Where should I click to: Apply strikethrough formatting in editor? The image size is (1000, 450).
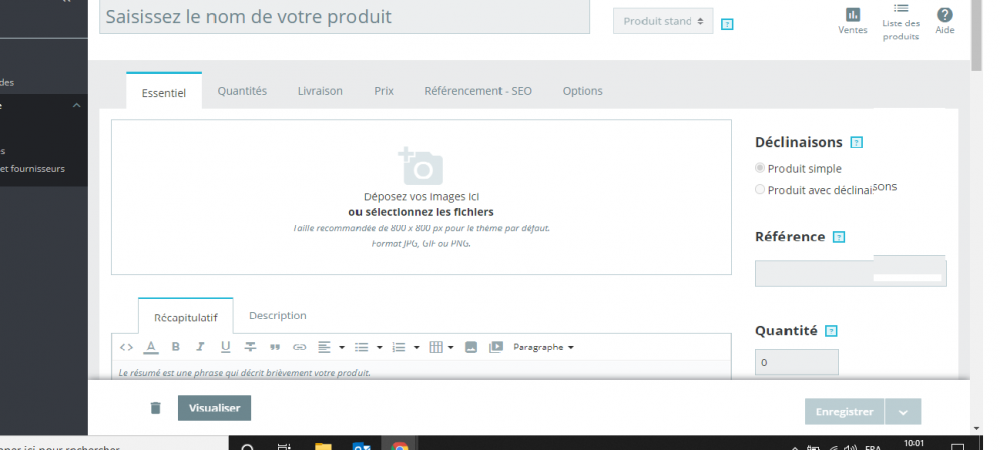[251, 347]
